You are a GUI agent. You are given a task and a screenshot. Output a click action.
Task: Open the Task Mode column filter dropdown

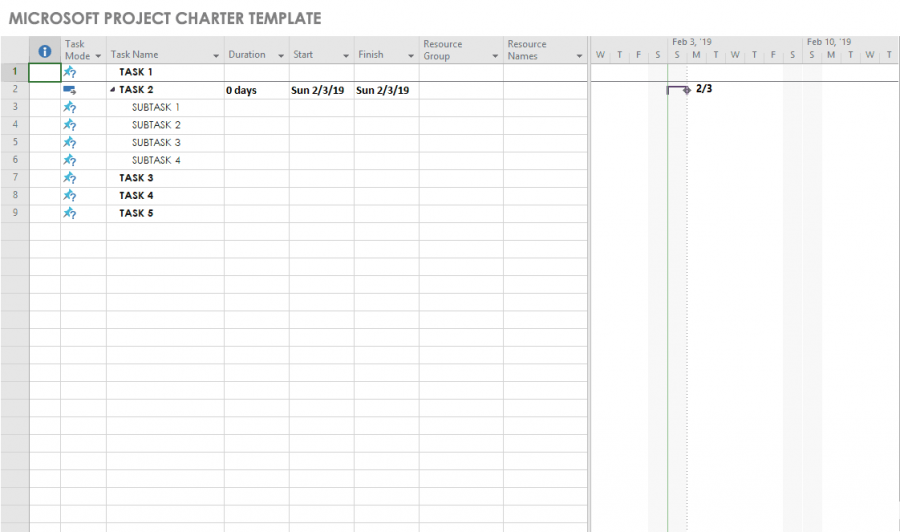98,56
